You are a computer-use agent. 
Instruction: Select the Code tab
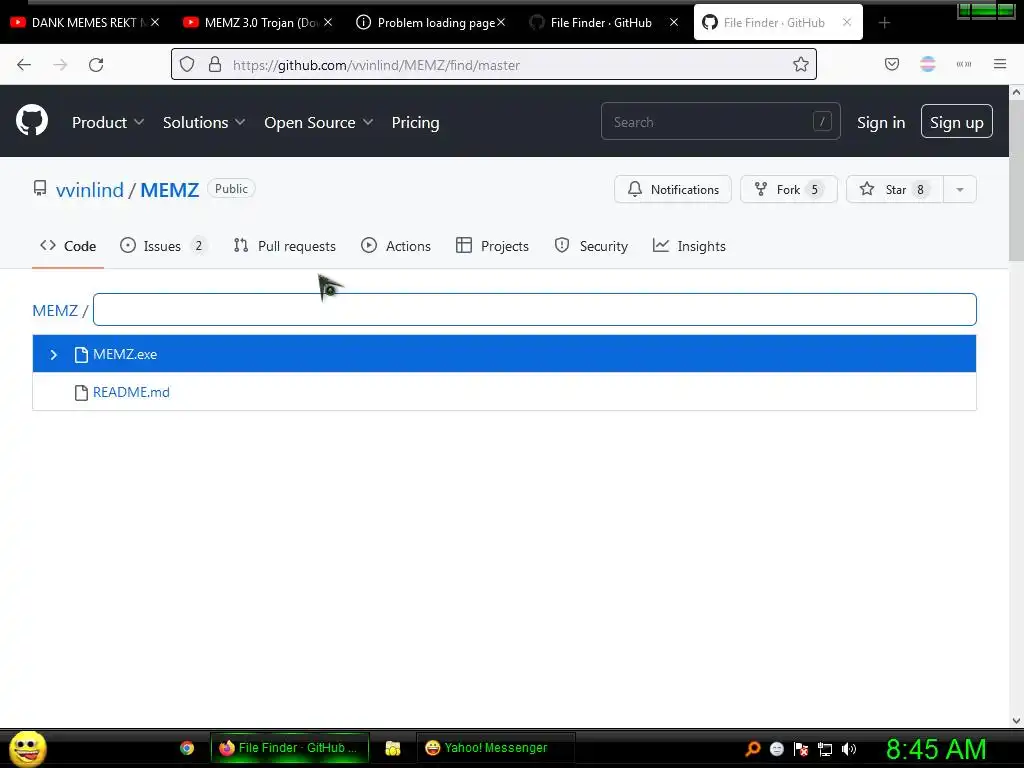pyautogui.click(x=68, y=246)
